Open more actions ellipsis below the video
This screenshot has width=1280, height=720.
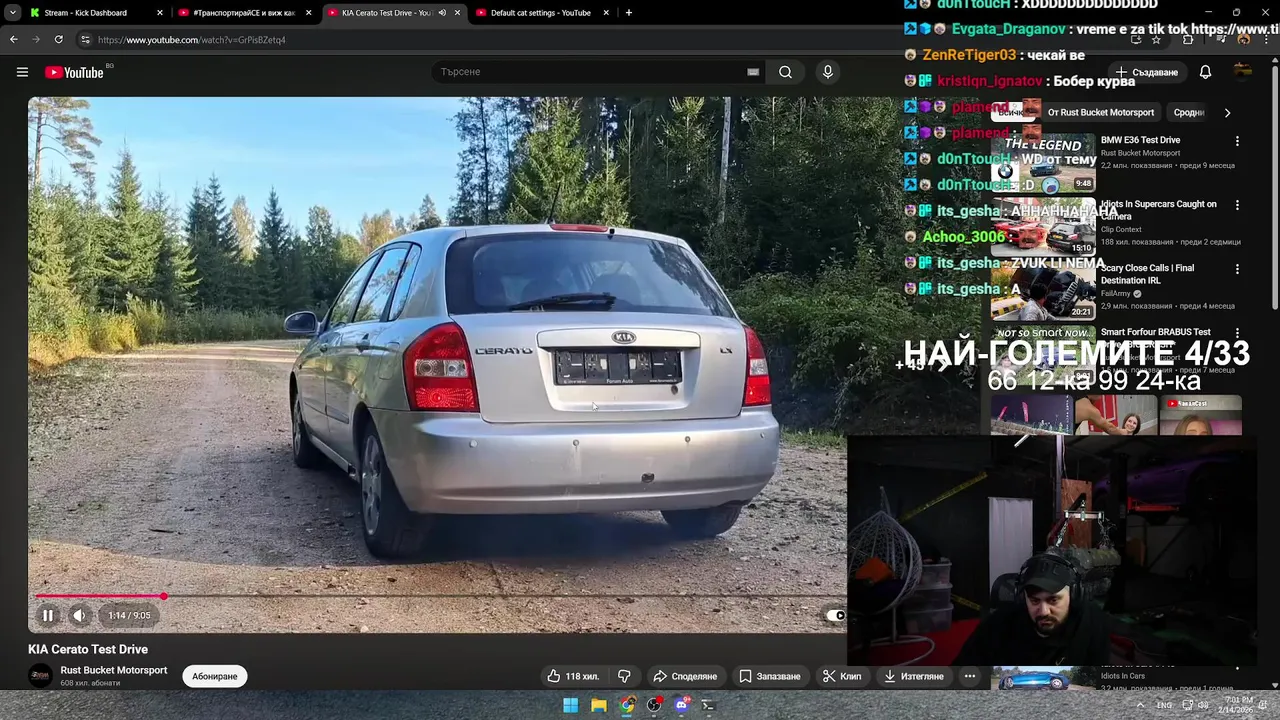970,677
